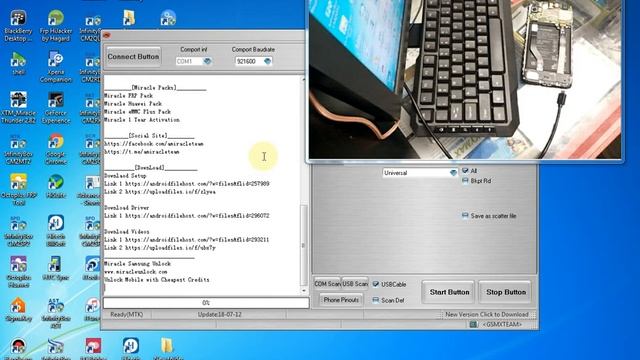Click the COM Scan button
The image size is (640, 360).
pos(327,284)
